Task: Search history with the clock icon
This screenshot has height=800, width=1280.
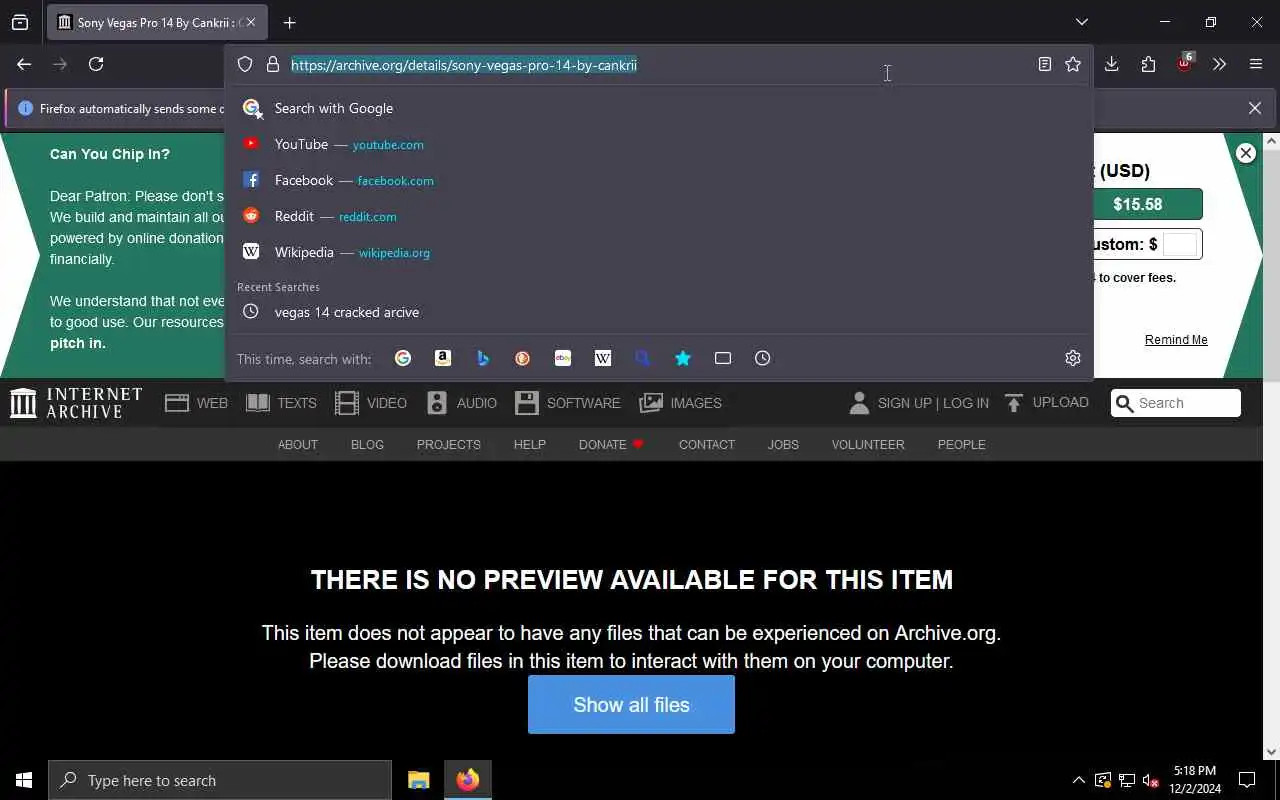Action: click(x=763, y=358)
